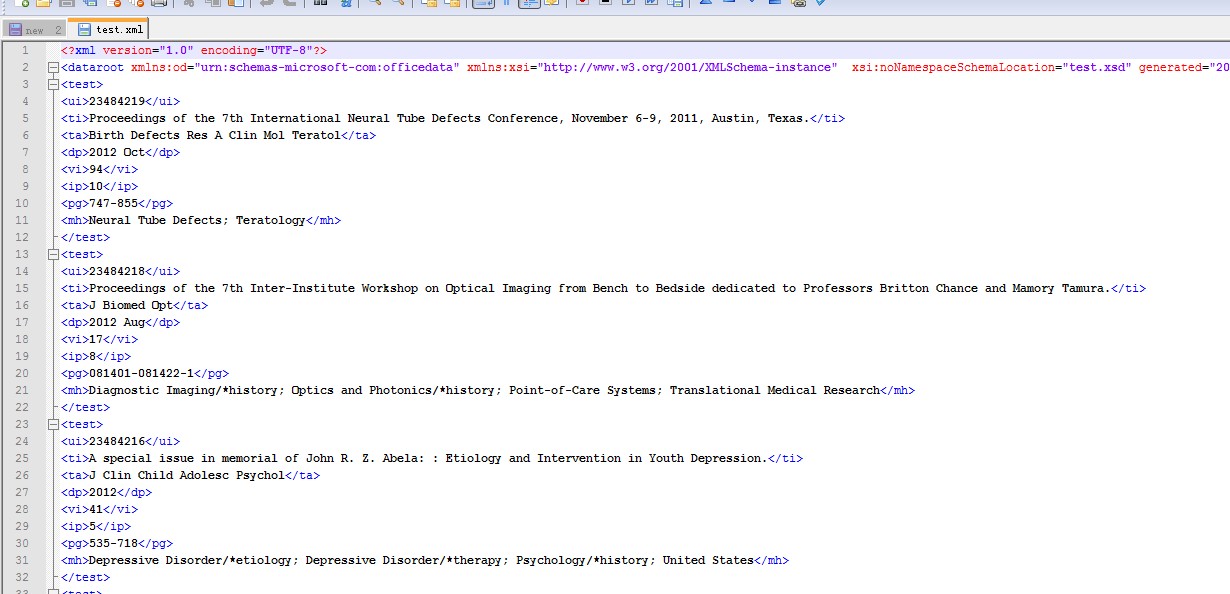Click the vi value 41

pyautogui.click(x=96, y=509)
